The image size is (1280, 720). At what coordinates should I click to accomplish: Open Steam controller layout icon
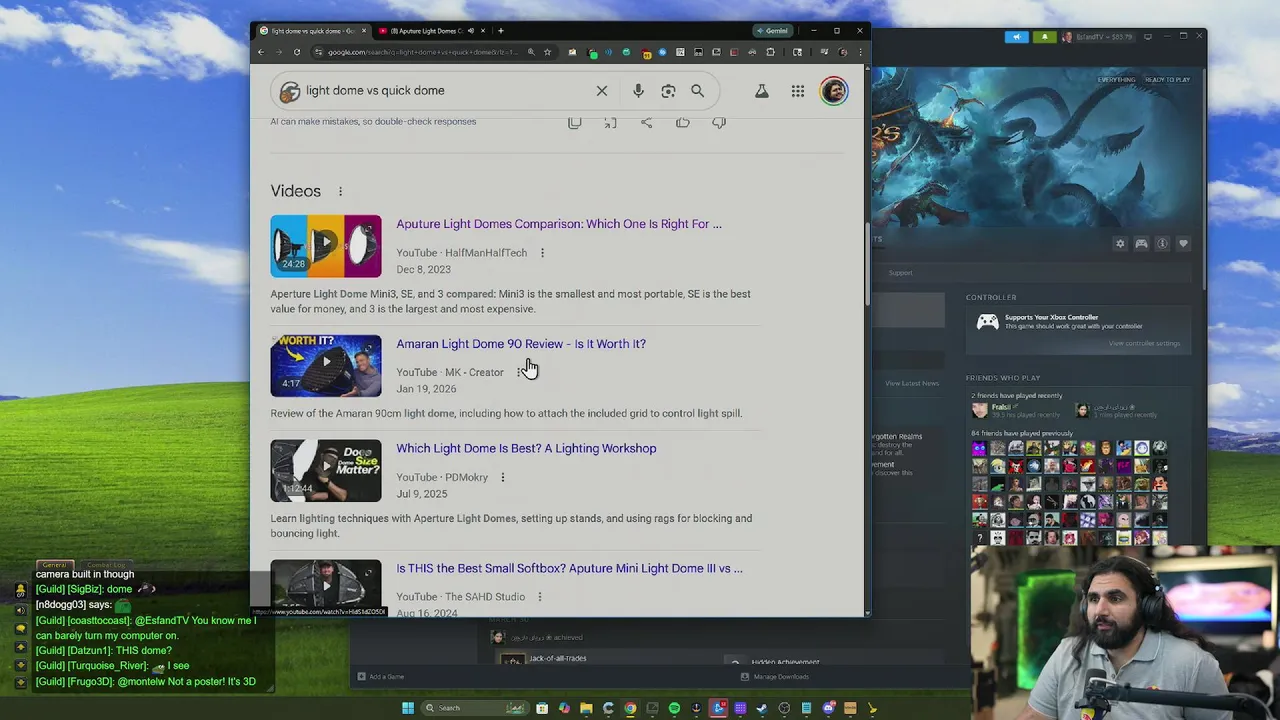tap(1141, 243)
